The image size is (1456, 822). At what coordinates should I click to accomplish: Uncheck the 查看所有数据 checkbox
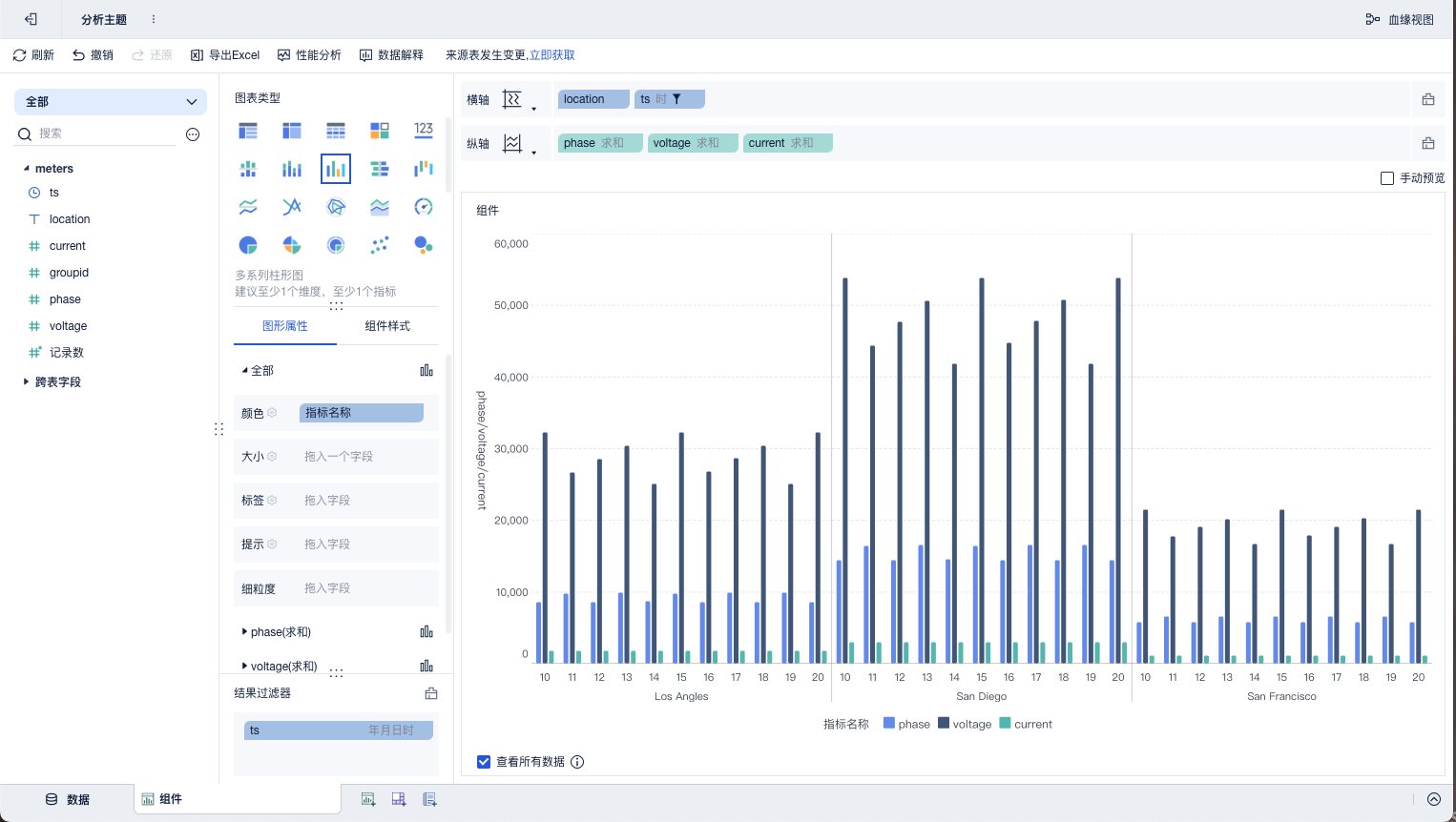[x=484, y=762]
